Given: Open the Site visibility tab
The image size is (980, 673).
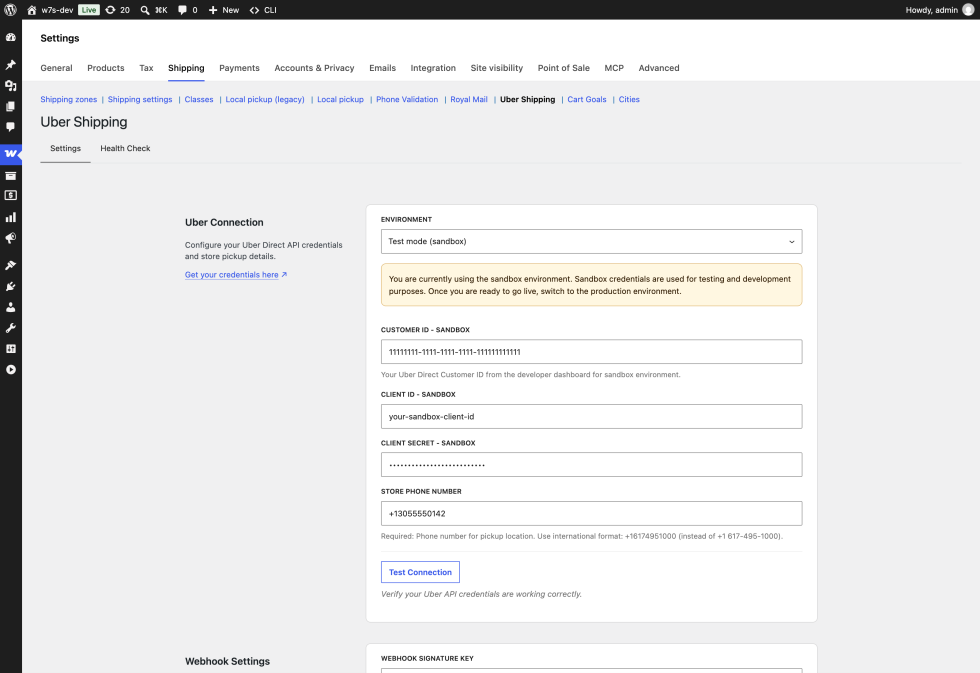Looking at the screenshot, I should click(x=497, y=68).
